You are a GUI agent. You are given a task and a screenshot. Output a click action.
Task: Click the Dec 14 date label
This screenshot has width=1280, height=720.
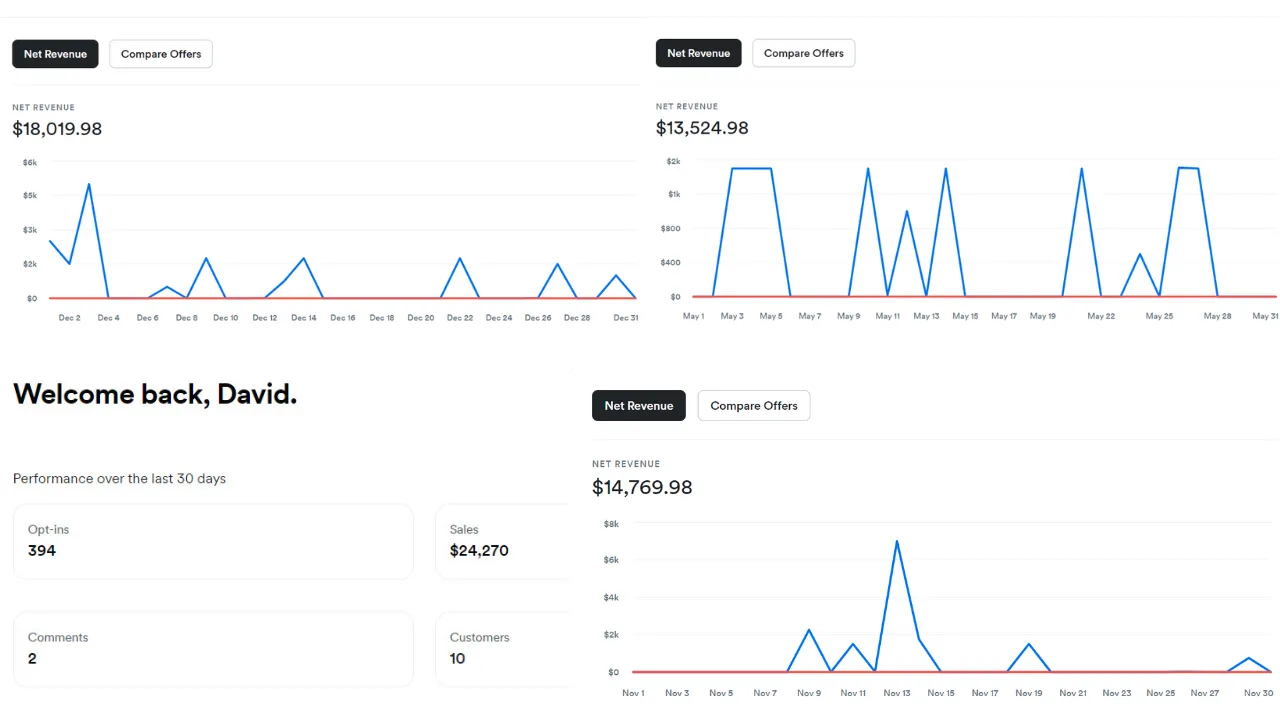[x=304, y=318]
